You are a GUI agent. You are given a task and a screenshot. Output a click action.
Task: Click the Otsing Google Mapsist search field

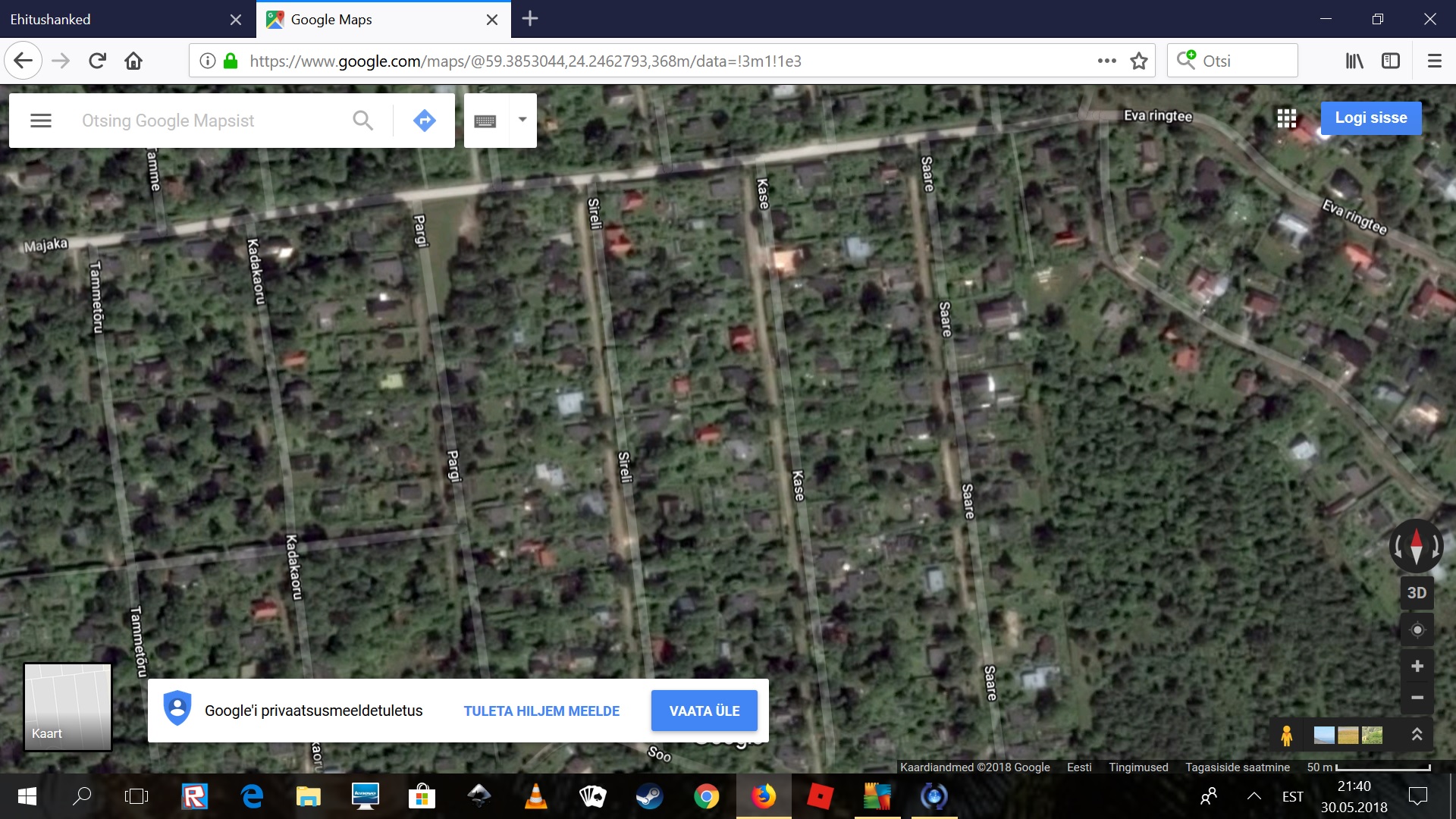pos(205,121)
